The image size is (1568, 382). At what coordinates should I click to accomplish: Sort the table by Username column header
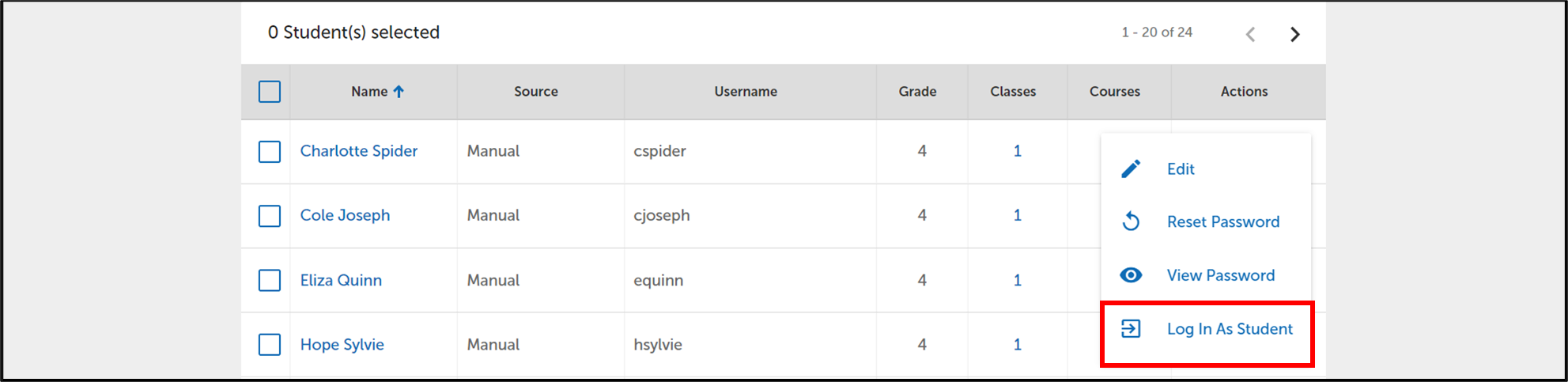pos(745,92)
